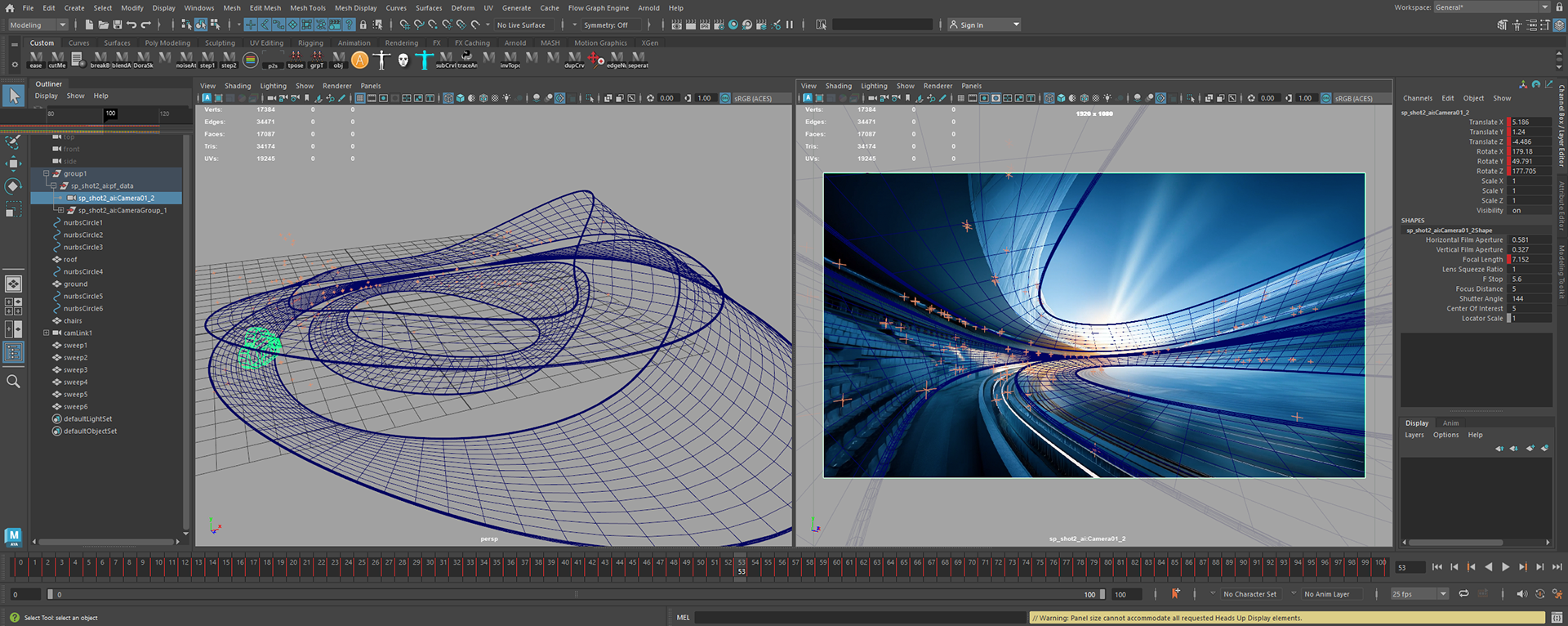Click the white skull shelf icon
The image size is (1568, 626).
(x=403, y=60)
